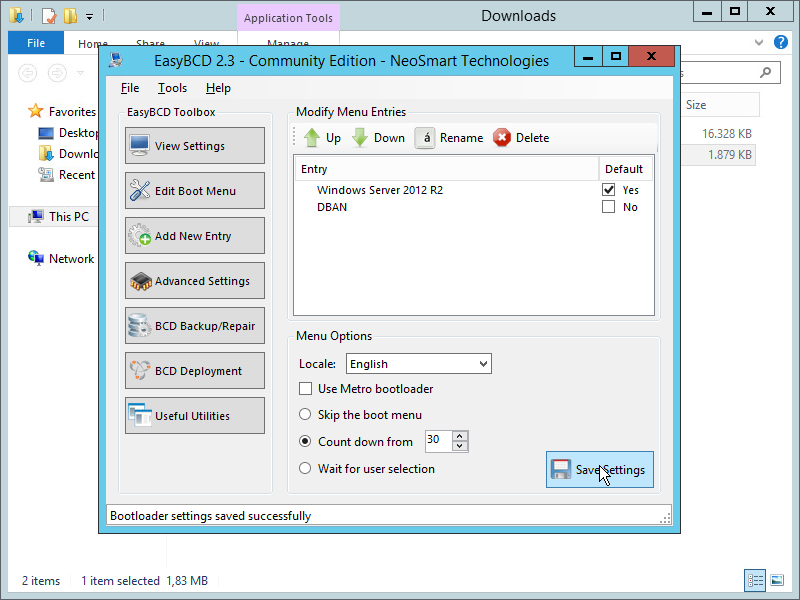
Task: Uncheck default for Windows Server 2012 R2
Action: [x=608, y=190]
